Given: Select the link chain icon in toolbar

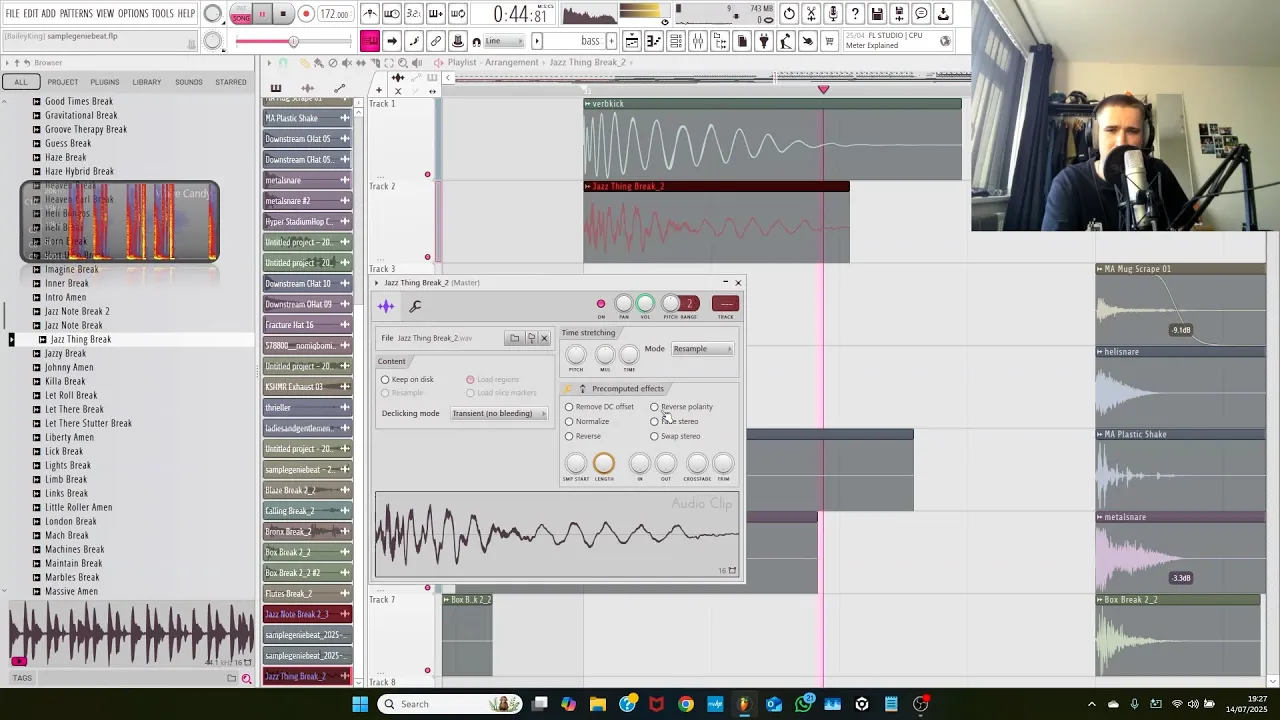Looking at the screenshot, I should point(436,41).
